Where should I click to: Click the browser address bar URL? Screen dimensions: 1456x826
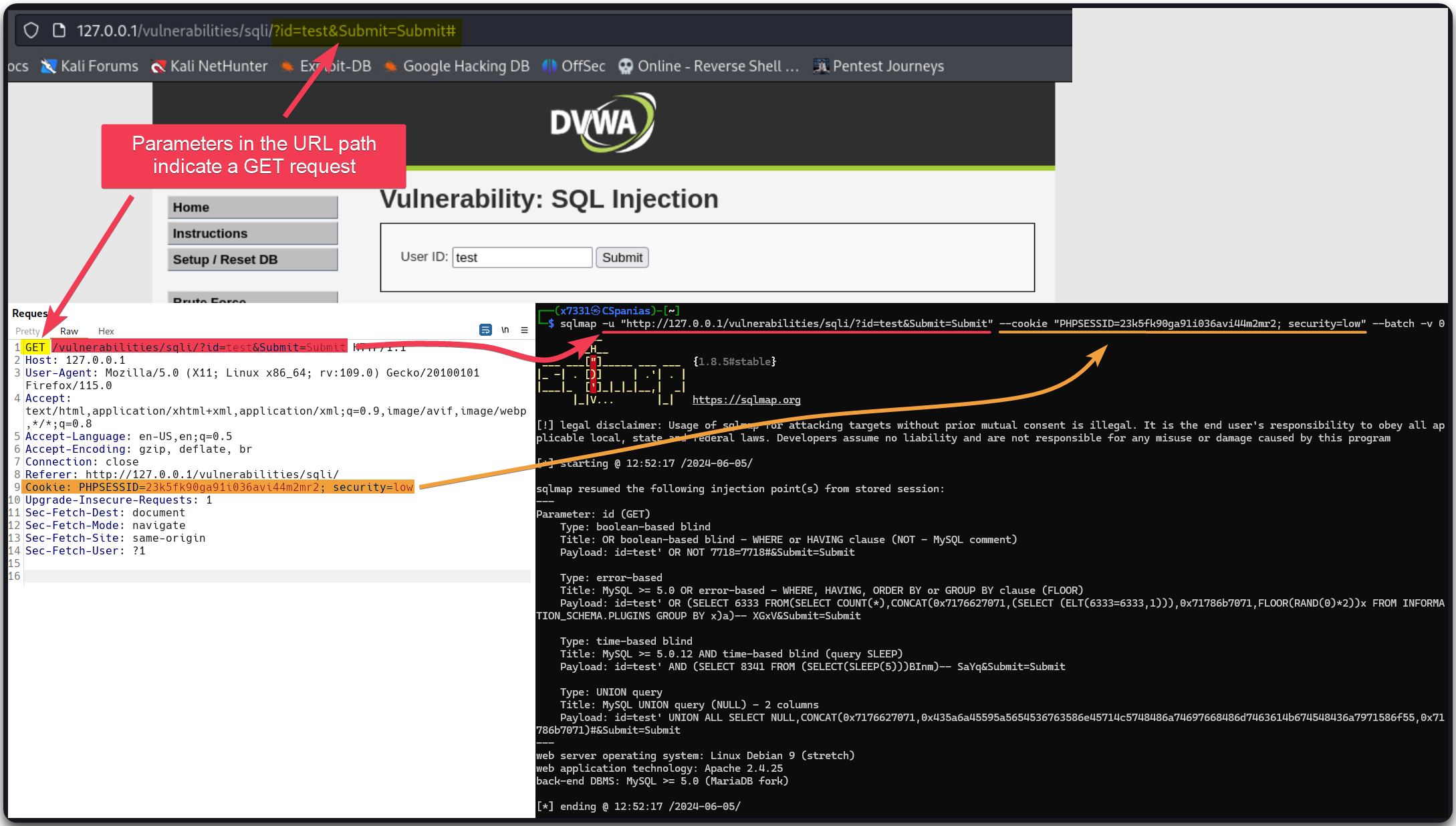(x=266, y=31)
